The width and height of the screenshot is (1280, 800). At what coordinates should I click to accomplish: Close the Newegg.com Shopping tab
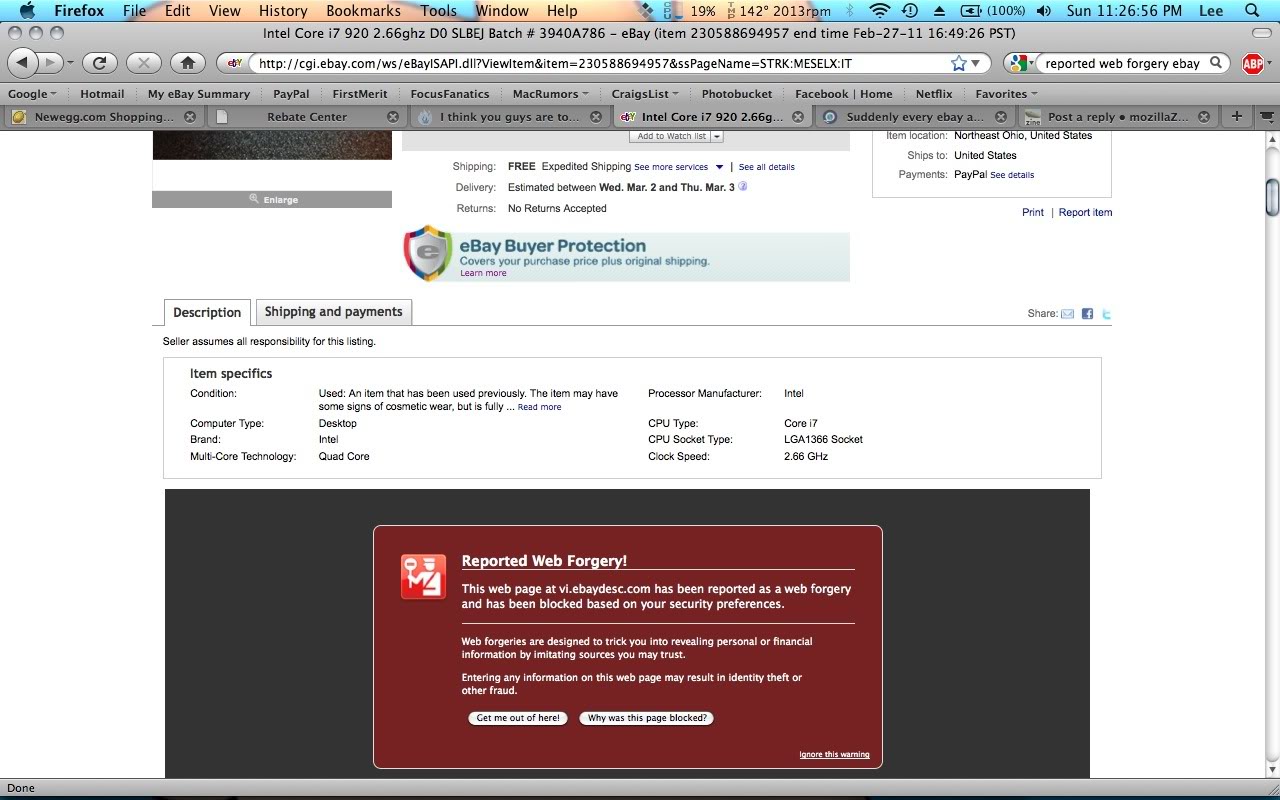[x=190, y=117]
